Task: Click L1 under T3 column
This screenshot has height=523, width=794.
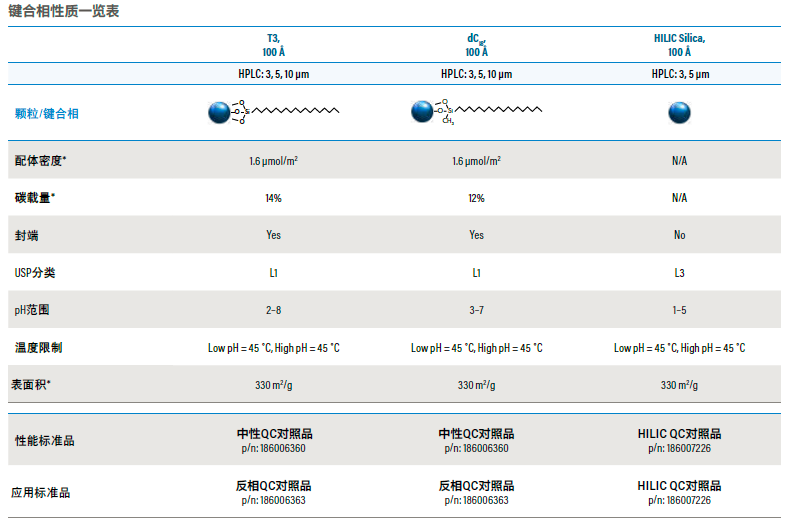Action: pyautogui.click(x=273, y=273)
